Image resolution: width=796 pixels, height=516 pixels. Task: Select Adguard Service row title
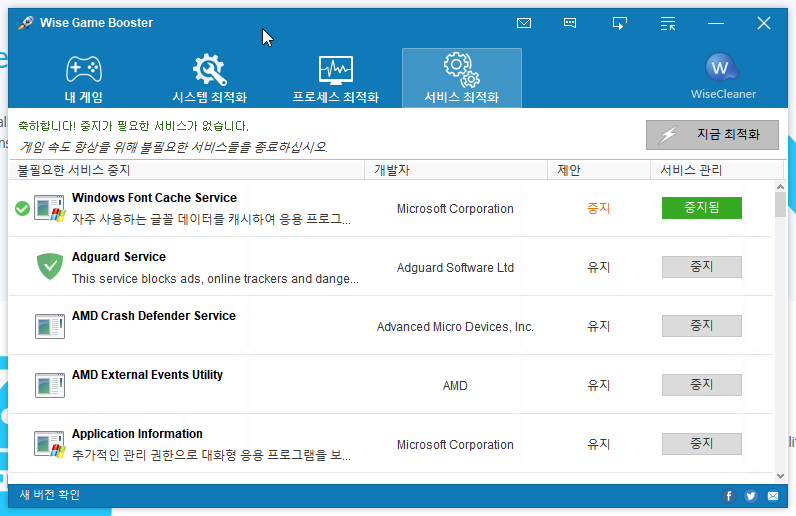click(x=119, y=256)
